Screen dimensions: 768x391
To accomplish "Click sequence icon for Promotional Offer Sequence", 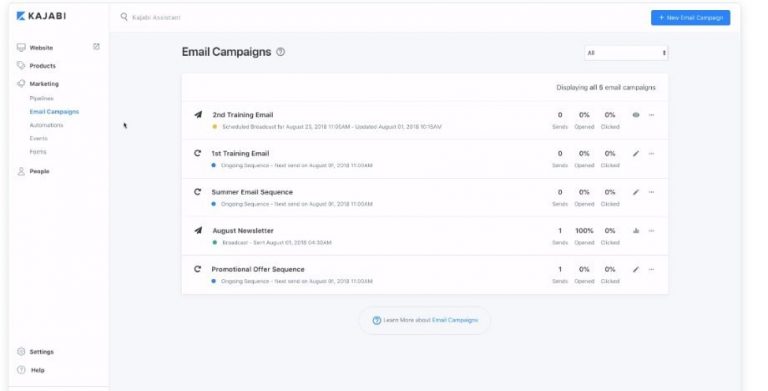I will [x=197, y=269].
